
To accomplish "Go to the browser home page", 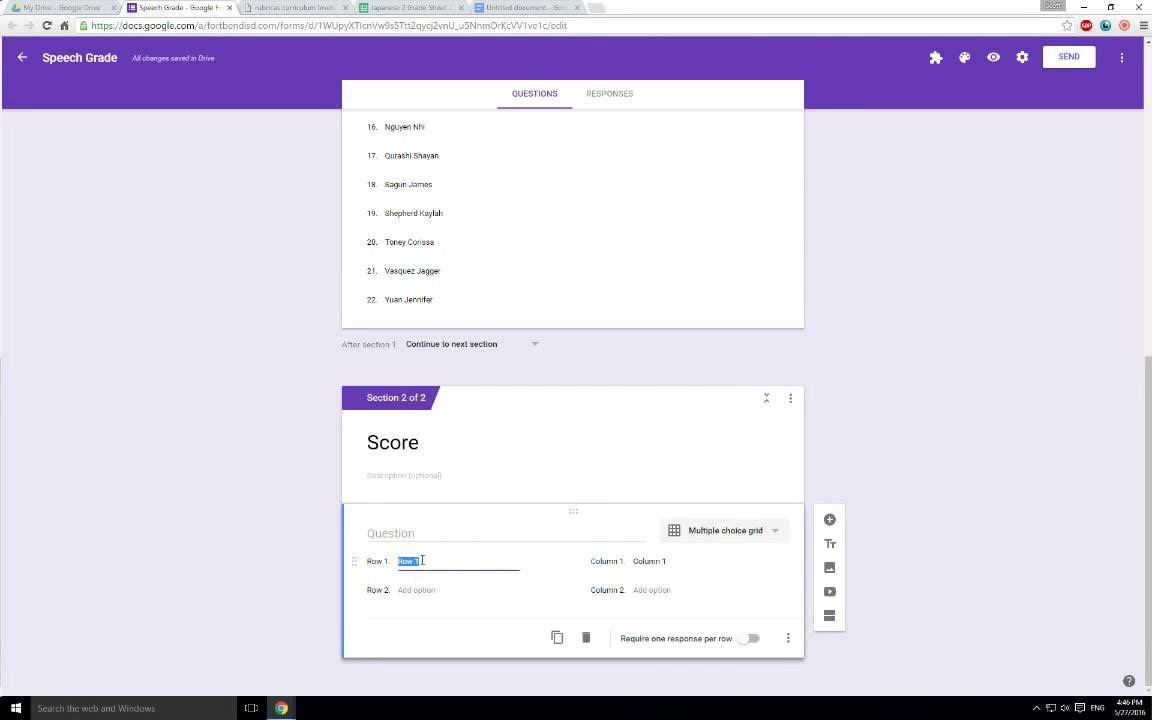I will [x=65, y=26].
